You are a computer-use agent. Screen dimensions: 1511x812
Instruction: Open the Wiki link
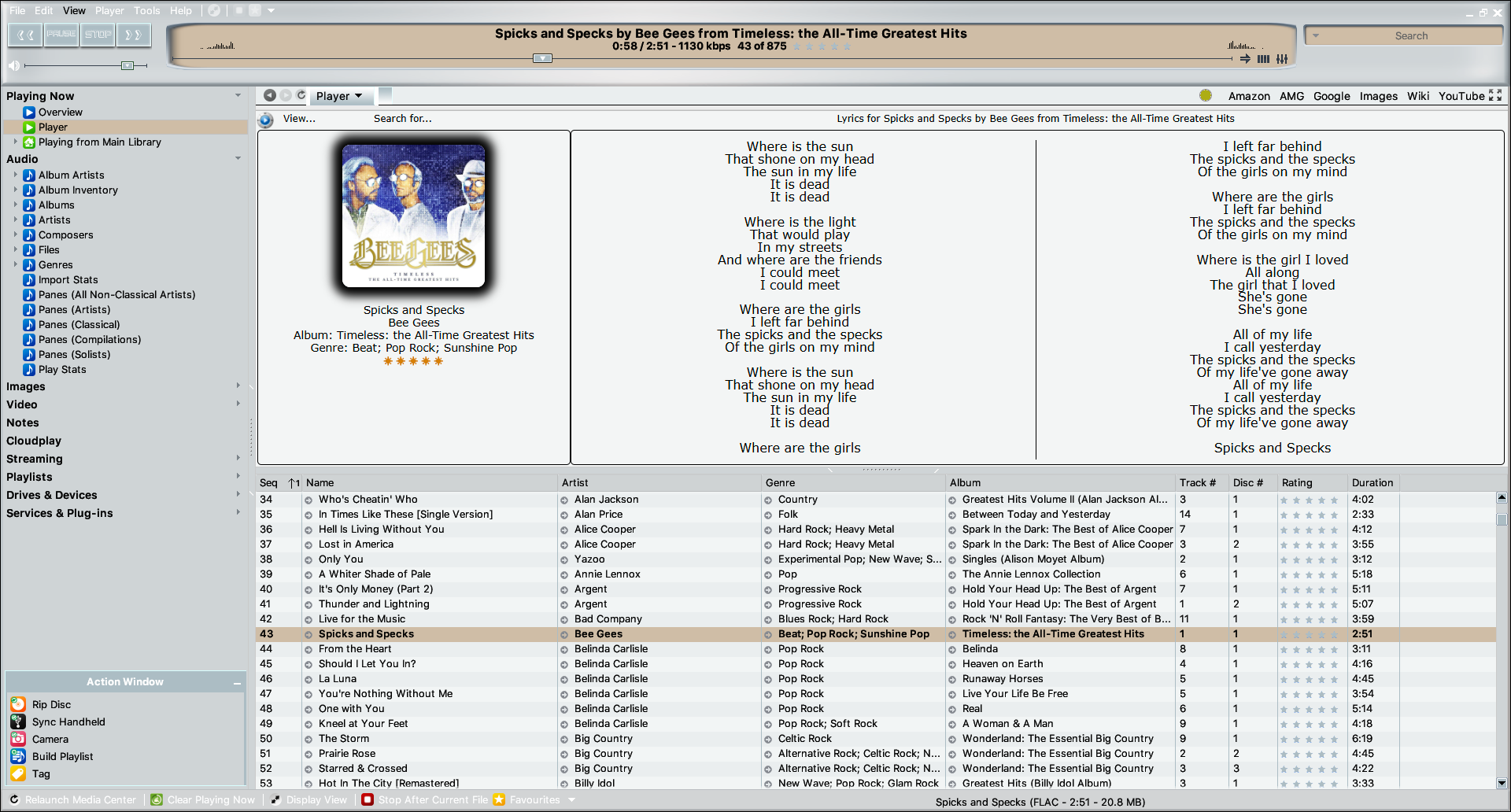coord(1418,96)
